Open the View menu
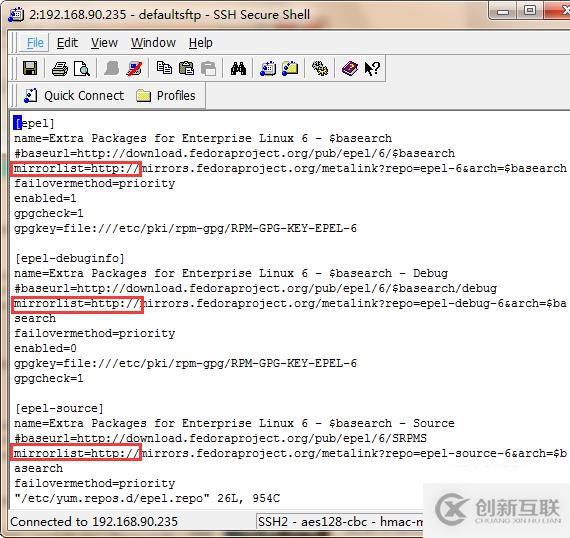The width and height of the screenshot is (570, 538). [104, 43]
